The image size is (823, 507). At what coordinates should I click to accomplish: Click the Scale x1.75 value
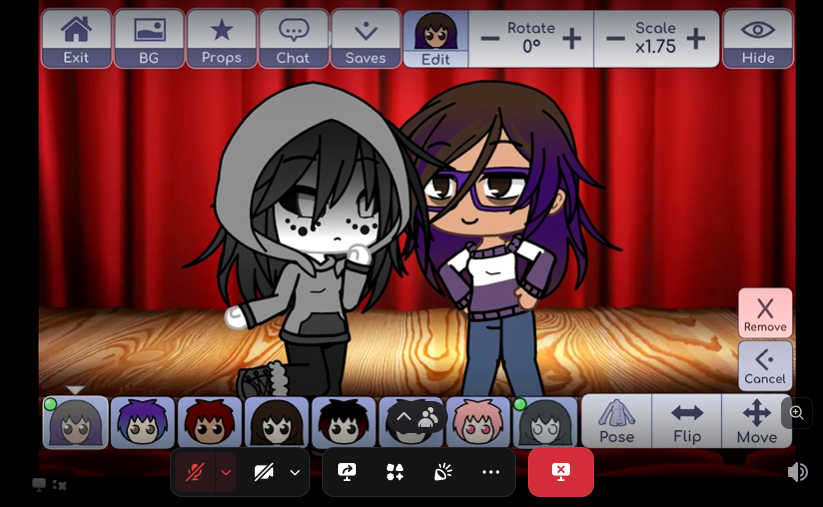pos(655,47)
